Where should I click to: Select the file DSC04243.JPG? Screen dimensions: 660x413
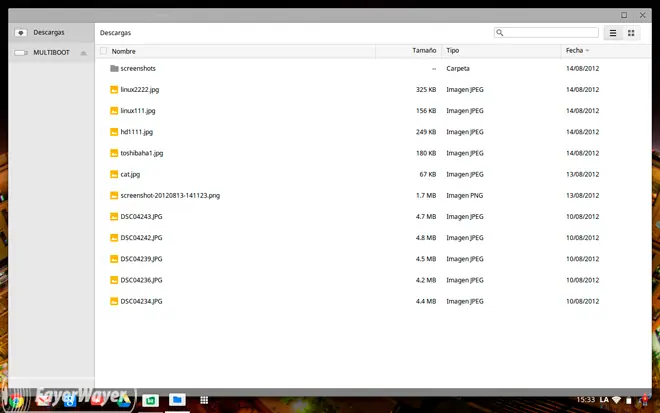[141, 216]
